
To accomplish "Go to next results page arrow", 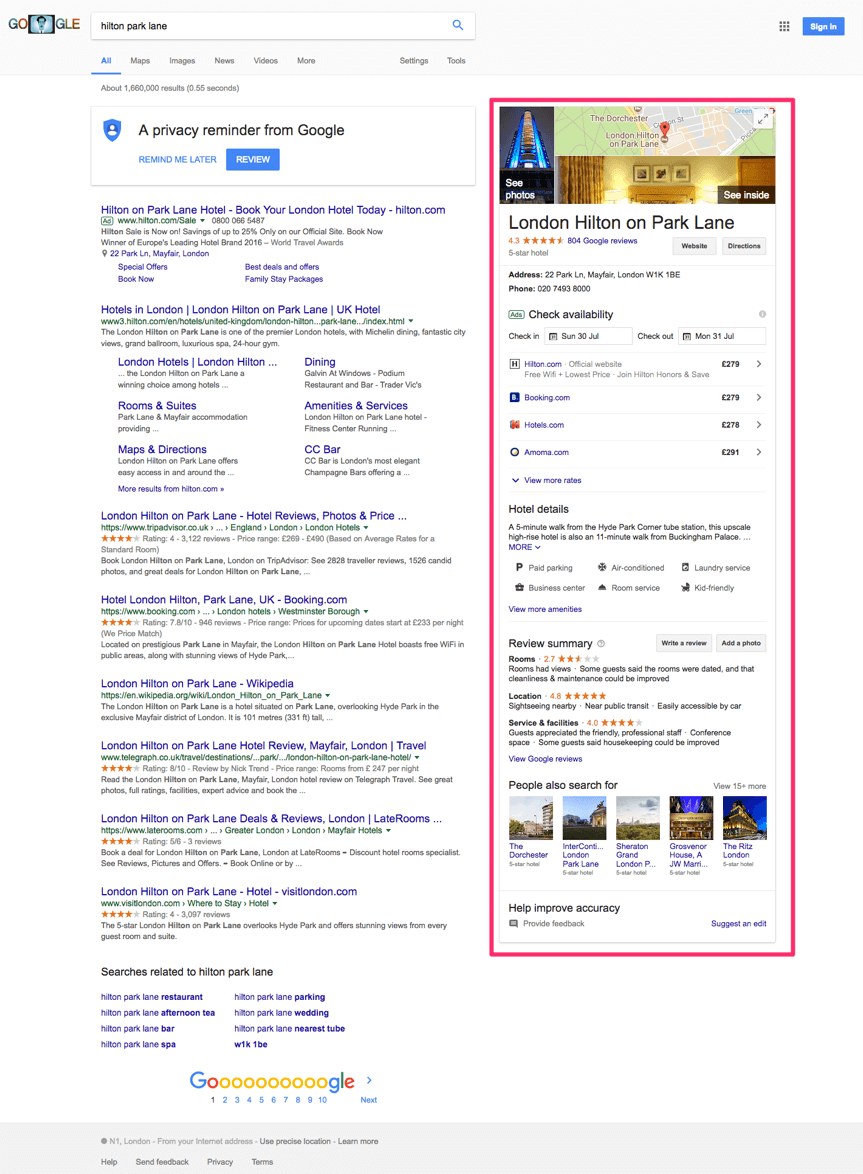I will [x=369, y=1080].
